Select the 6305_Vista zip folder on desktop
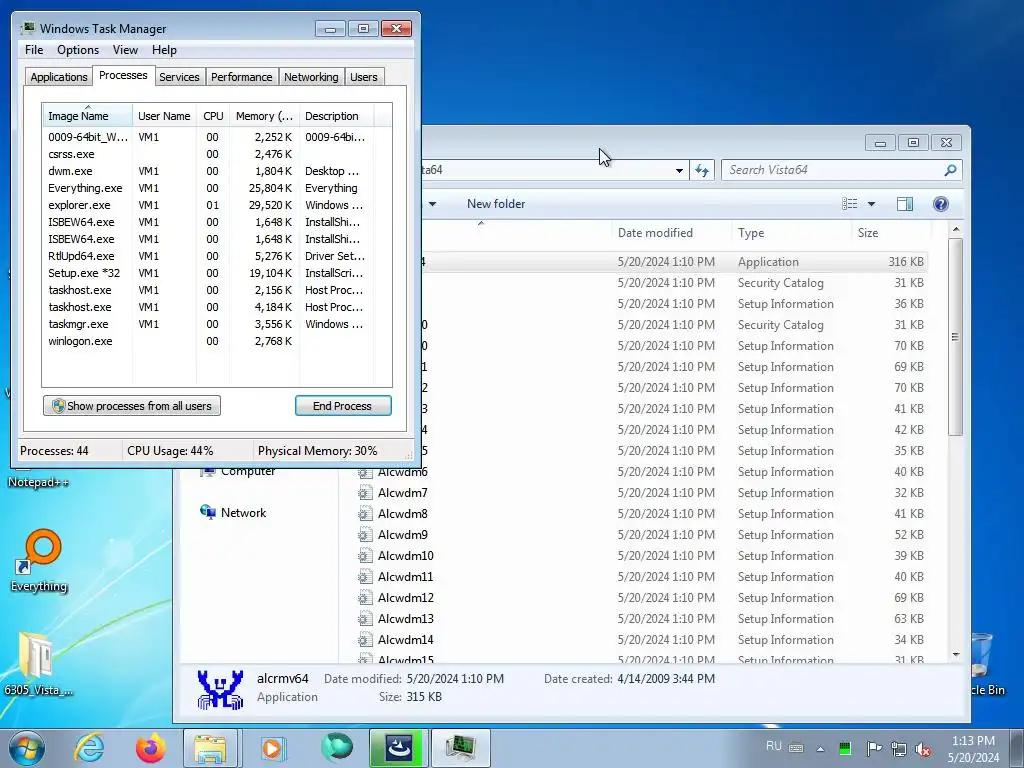Image resolution: width=1024 pixels, height=768 pixels. click(x=37, y=664)
